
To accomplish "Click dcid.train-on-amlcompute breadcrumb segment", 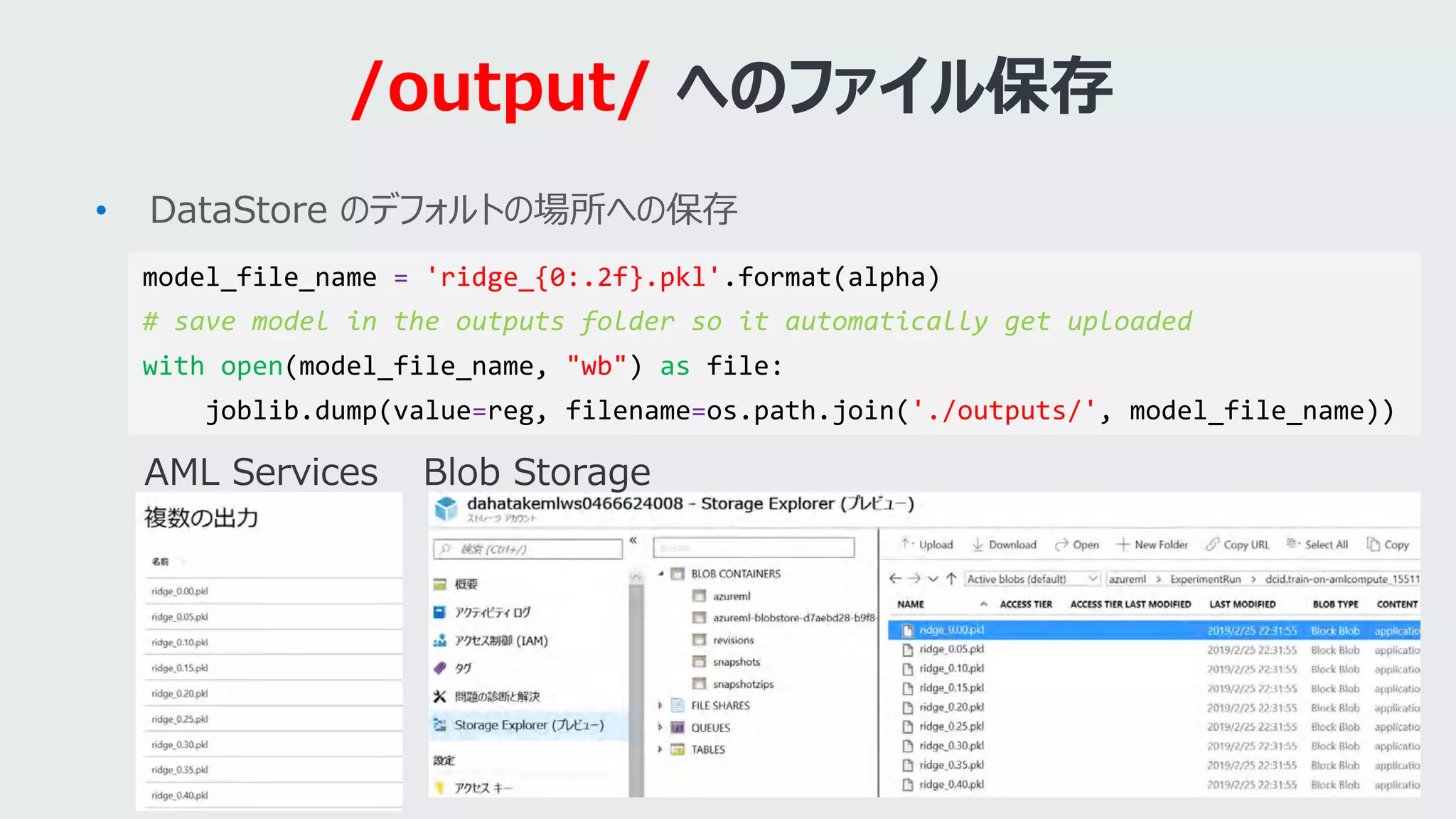I will point(1342,579).
